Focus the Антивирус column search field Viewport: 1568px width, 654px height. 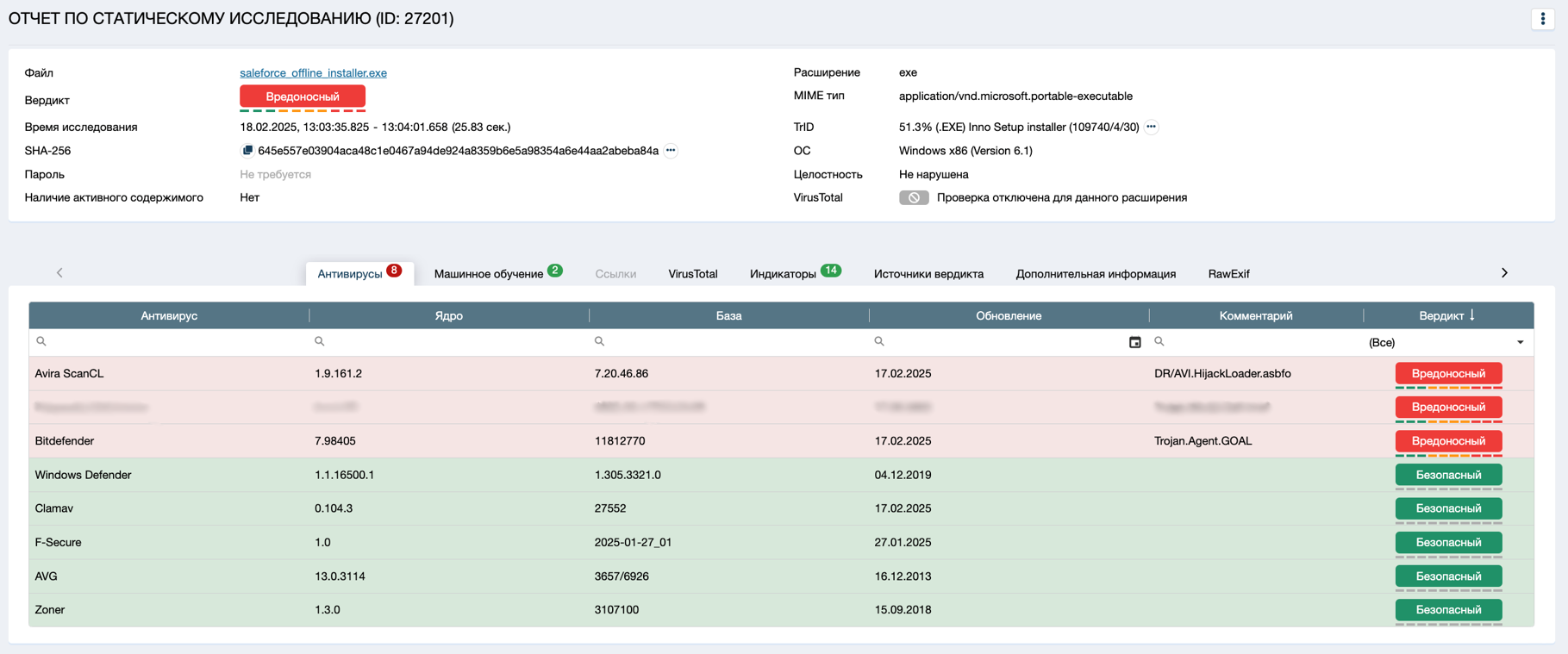[x=172, y=342]
